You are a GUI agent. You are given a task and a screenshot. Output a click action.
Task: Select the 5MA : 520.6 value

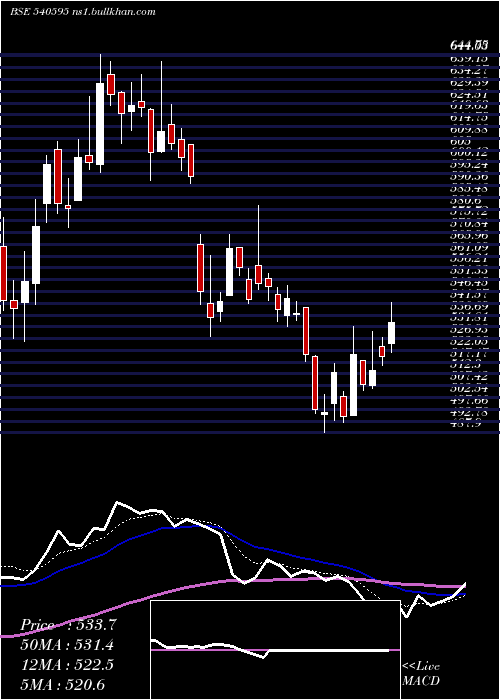pos(62,684)
